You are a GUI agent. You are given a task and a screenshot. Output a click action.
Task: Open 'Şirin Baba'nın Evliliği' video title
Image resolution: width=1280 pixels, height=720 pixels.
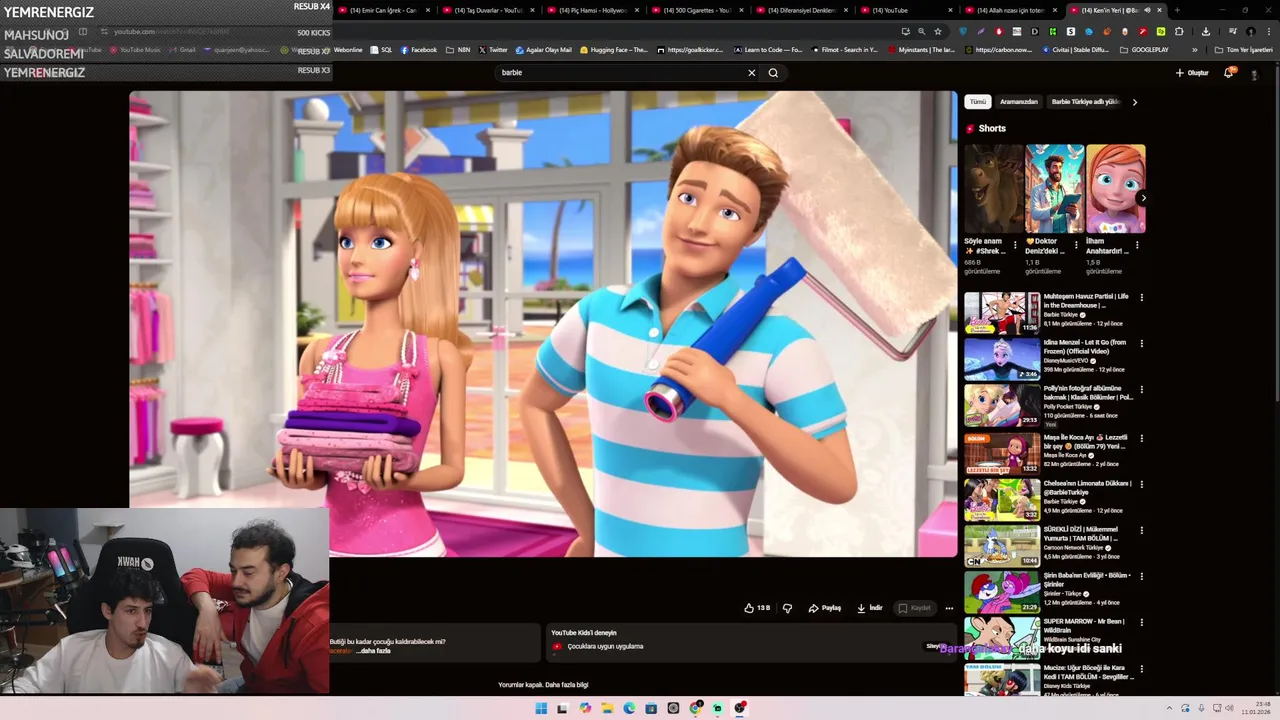point(1088,579)
